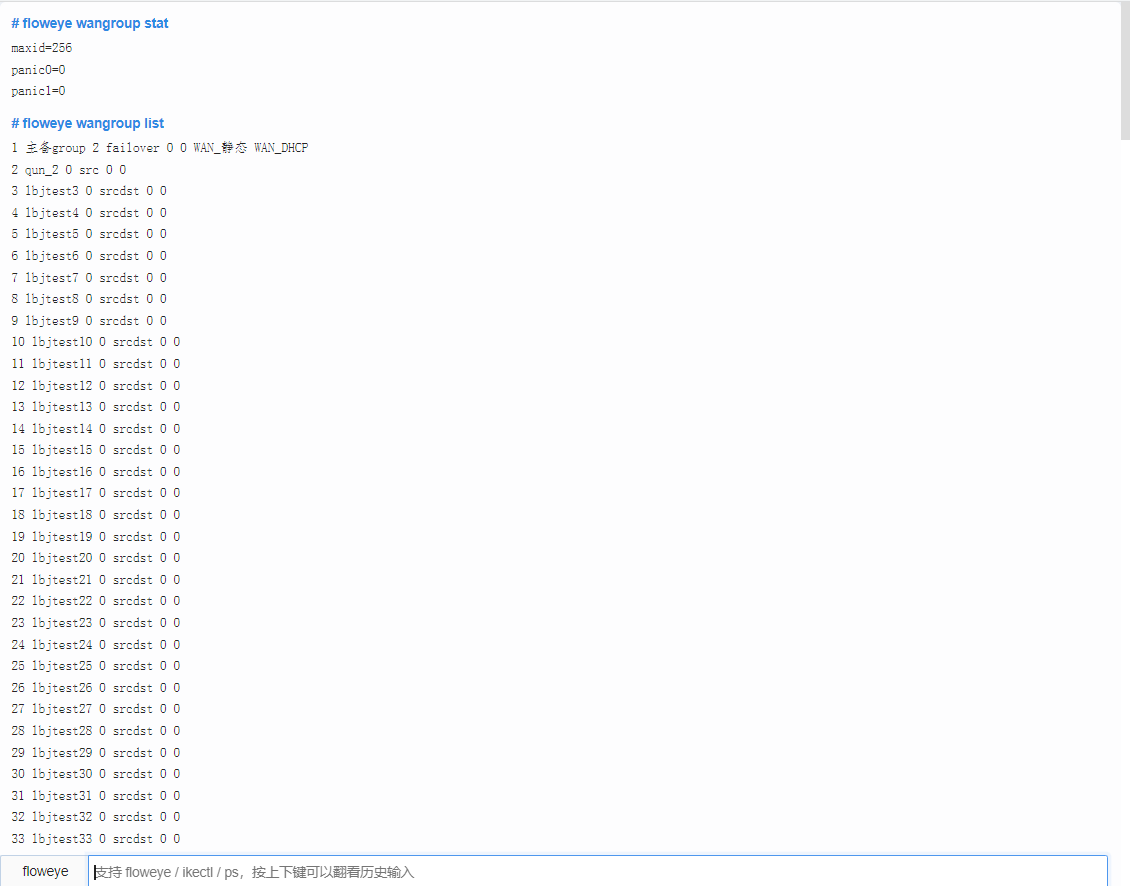The height and width of the screenshot is (886, 1130).
Task: Click the lbjtest17 row
Action: [96, 493]
